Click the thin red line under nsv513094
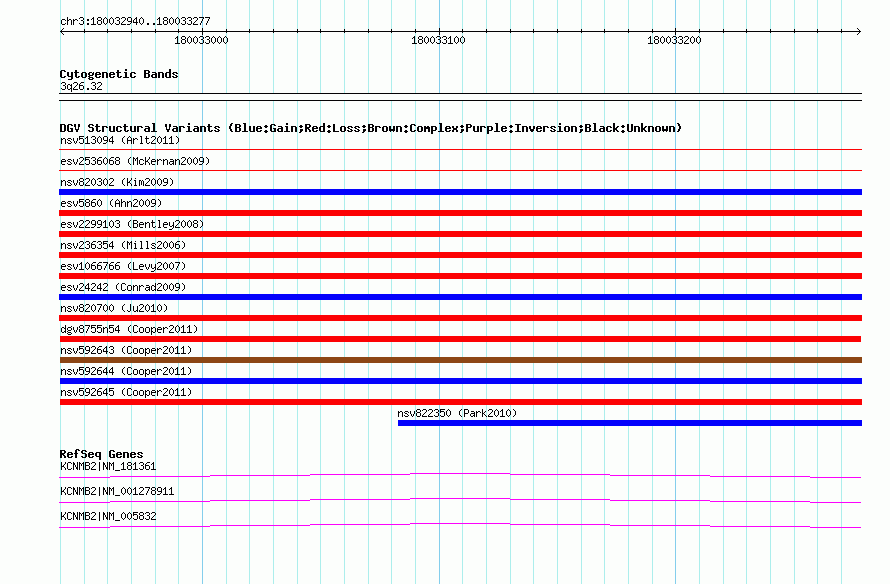The width and height of the screenshot is (890, 584). point(460,150)
